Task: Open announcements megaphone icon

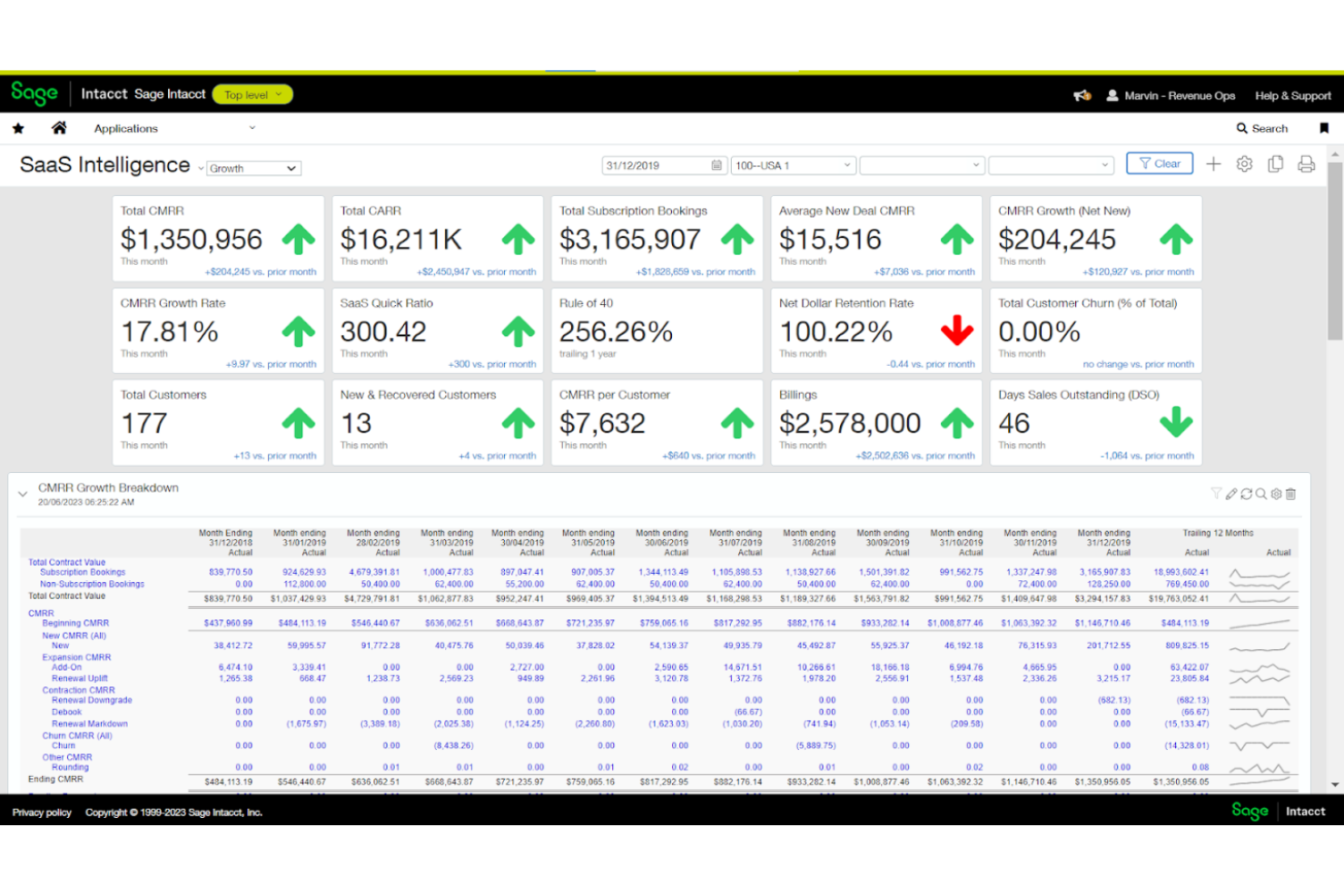Action: coord(1082,95)
